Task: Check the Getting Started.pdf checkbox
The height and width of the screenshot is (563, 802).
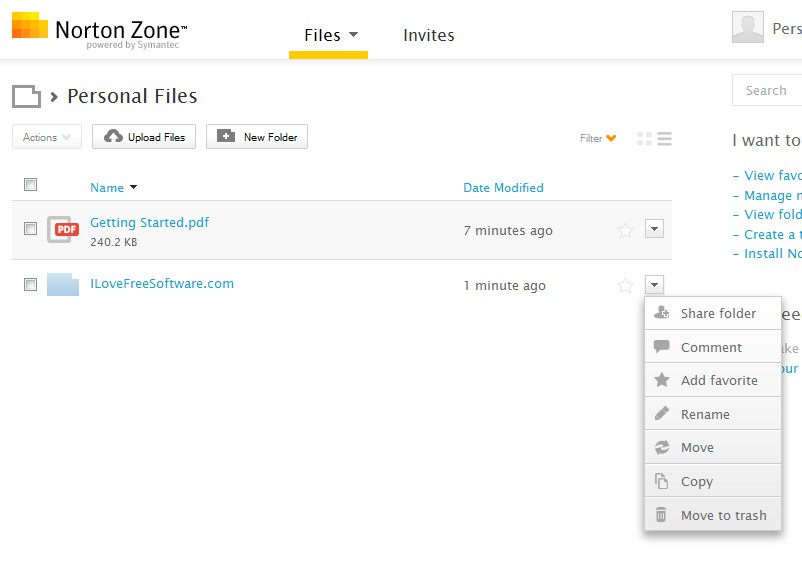Action: pos(31,229)
